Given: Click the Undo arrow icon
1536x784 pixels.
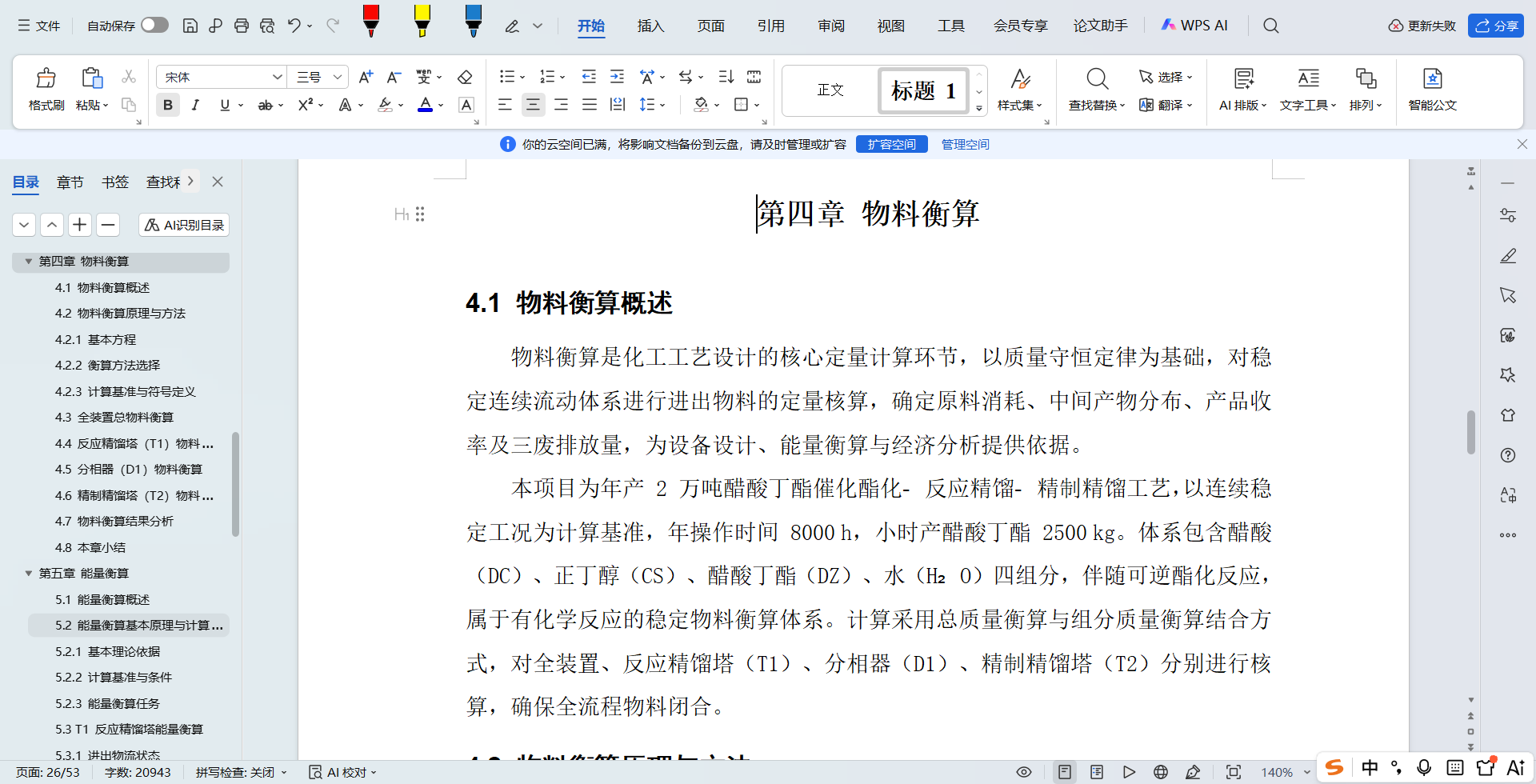Looking at the screenshot, I should 294,26.
